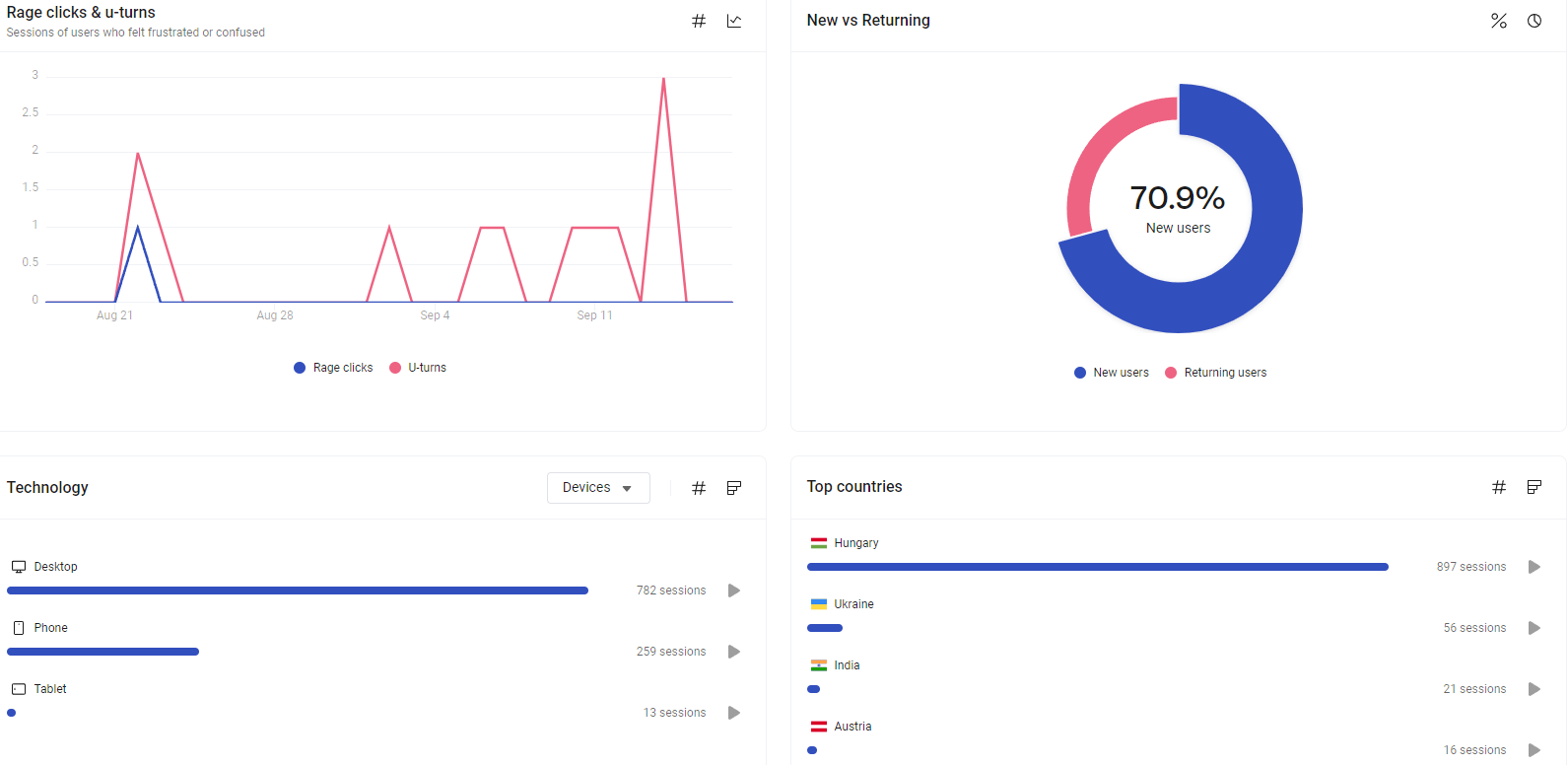1568x765 pixels.
Task: Click the 13 sessions Tablet link
Action: point(674,713)
